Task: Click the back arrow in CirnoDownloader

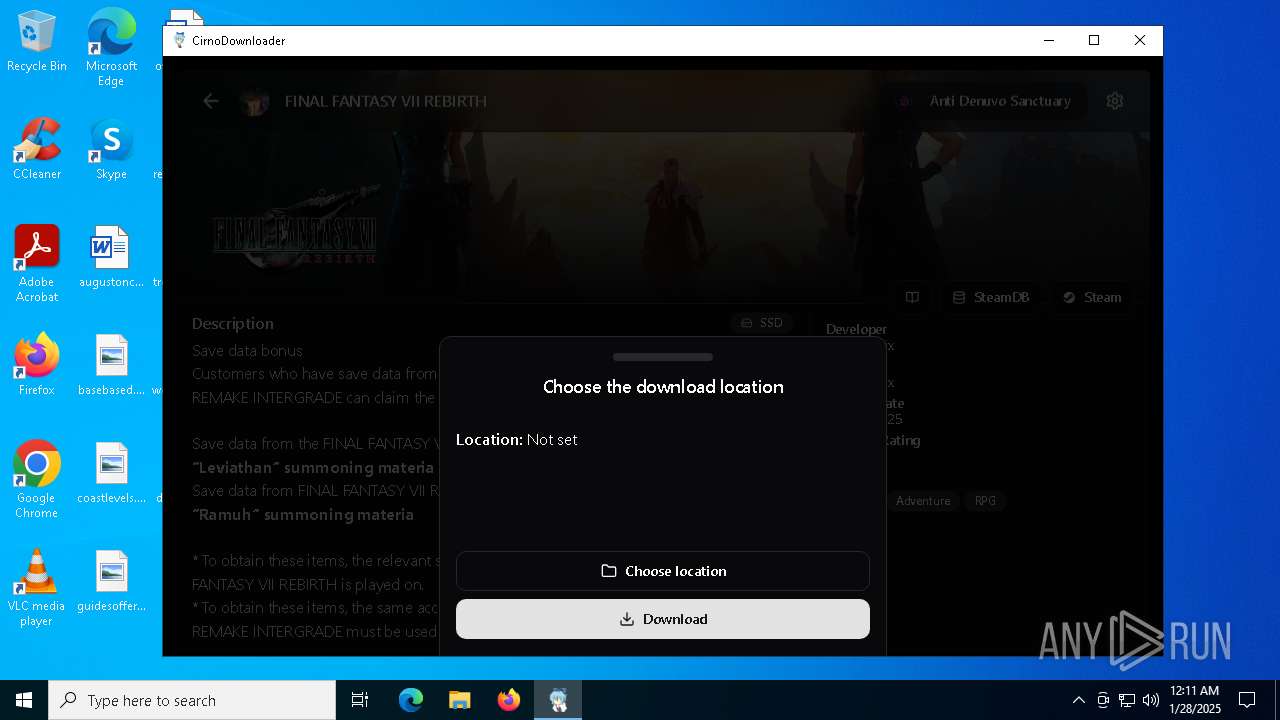Action: coord(210,101)
